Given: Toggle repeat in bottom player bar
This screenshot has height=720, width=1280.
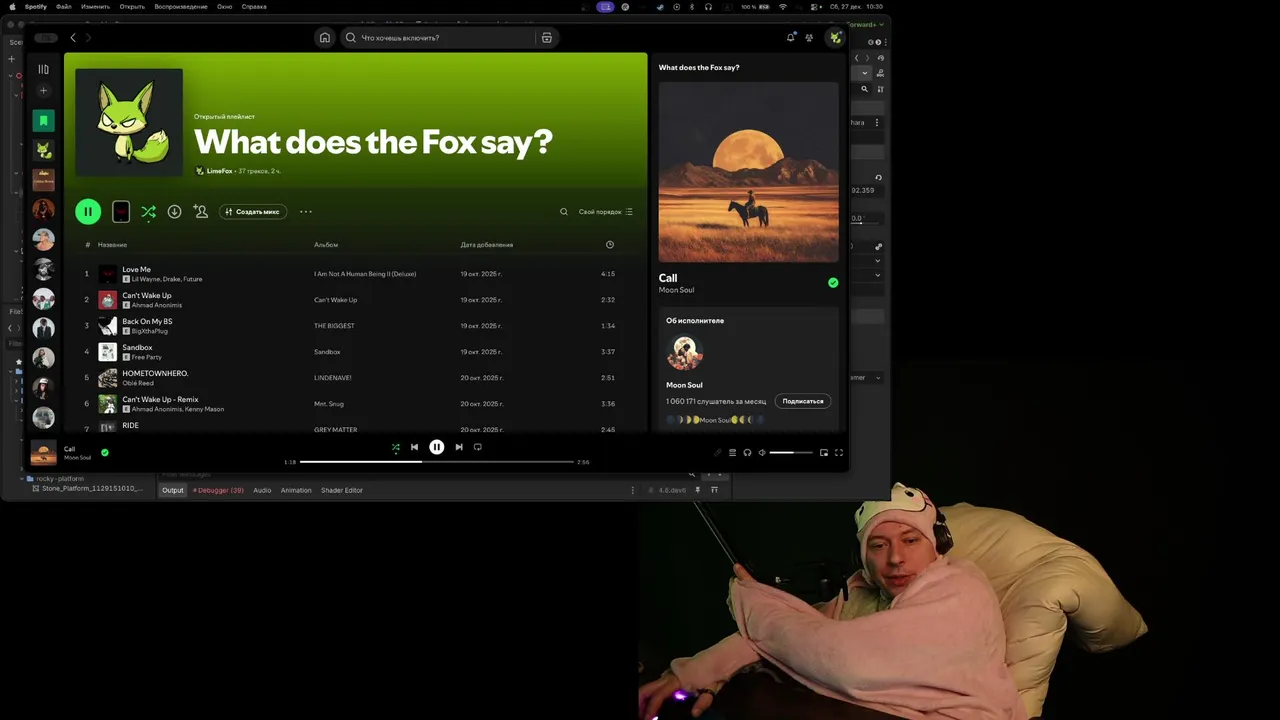Looking at the screenshot, I should tap(478, 447).
